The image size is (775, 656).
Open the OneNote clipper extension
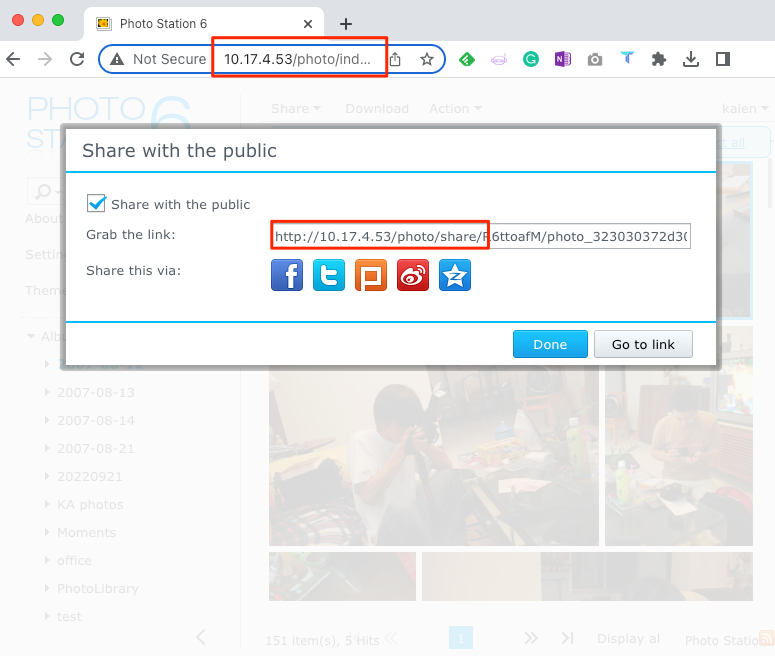pos(562,59)
